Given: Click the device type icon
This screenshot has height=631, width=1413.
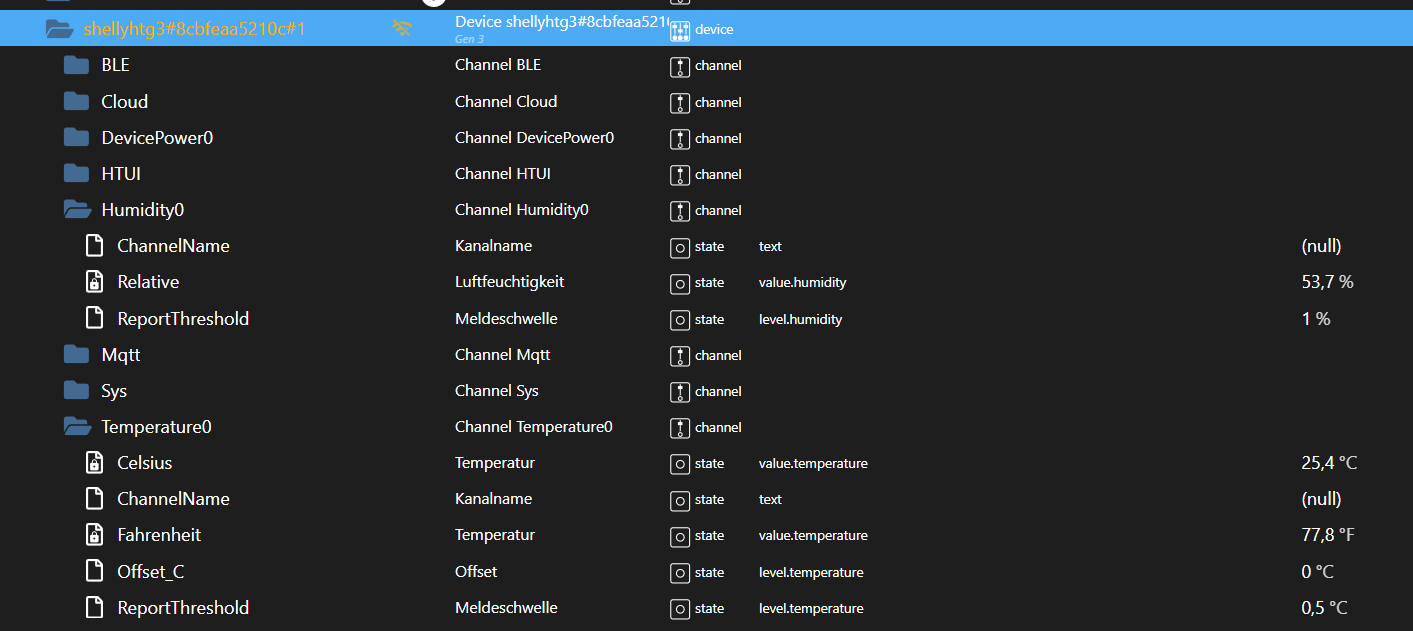Looking at the screenshot, I should (680, 30).
